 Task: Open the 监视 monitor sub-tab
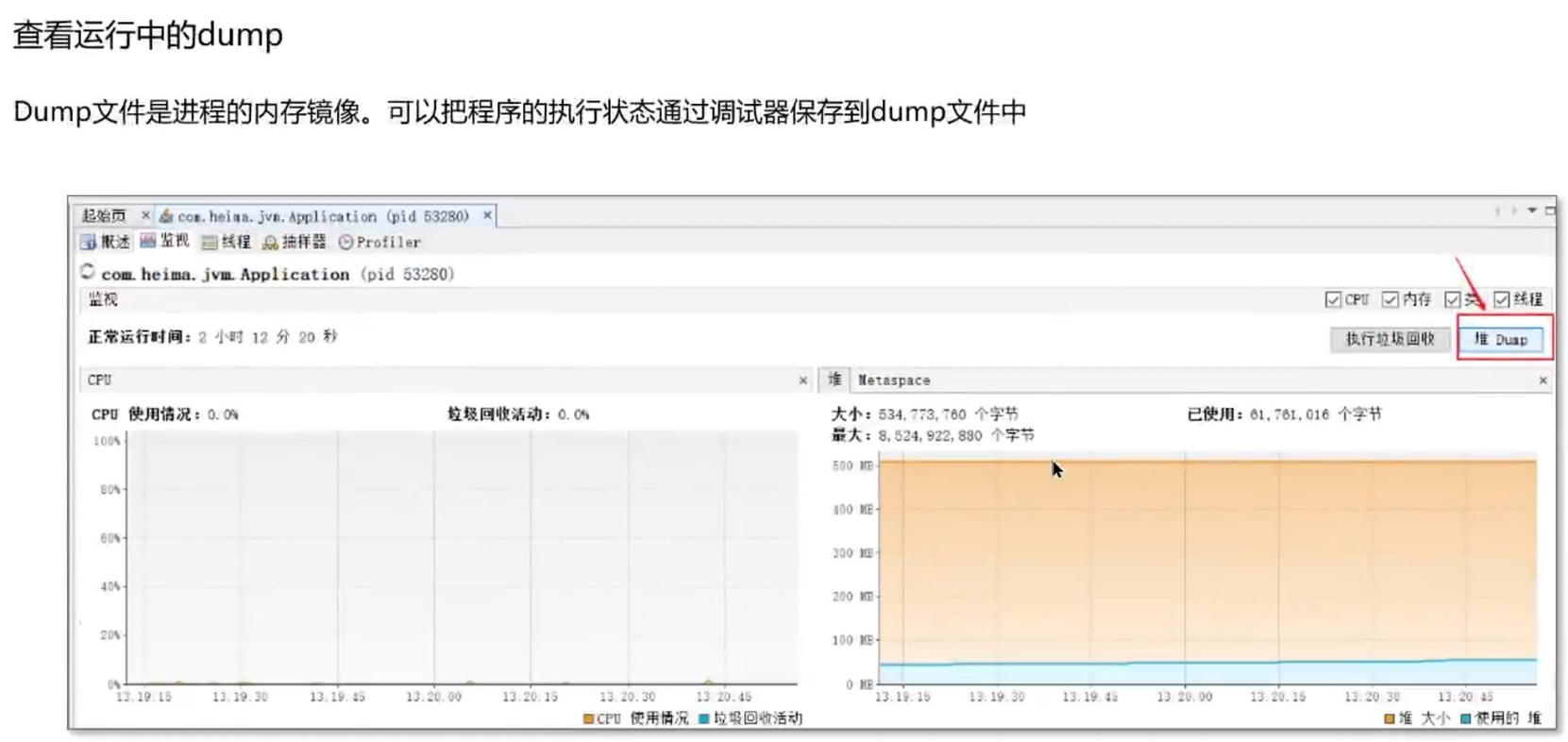click(x=165, y=242)
